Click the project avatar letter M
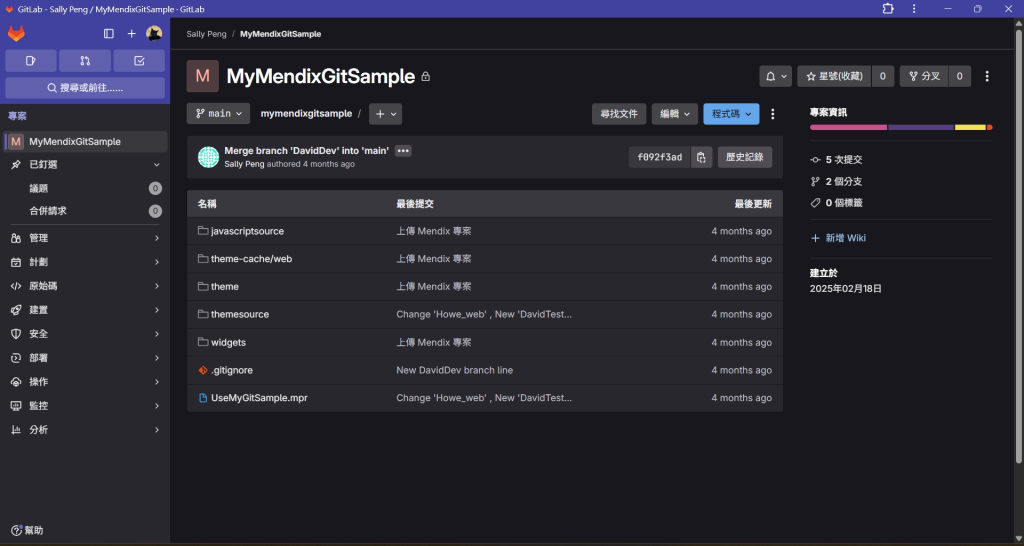 (x=202, y=76)
